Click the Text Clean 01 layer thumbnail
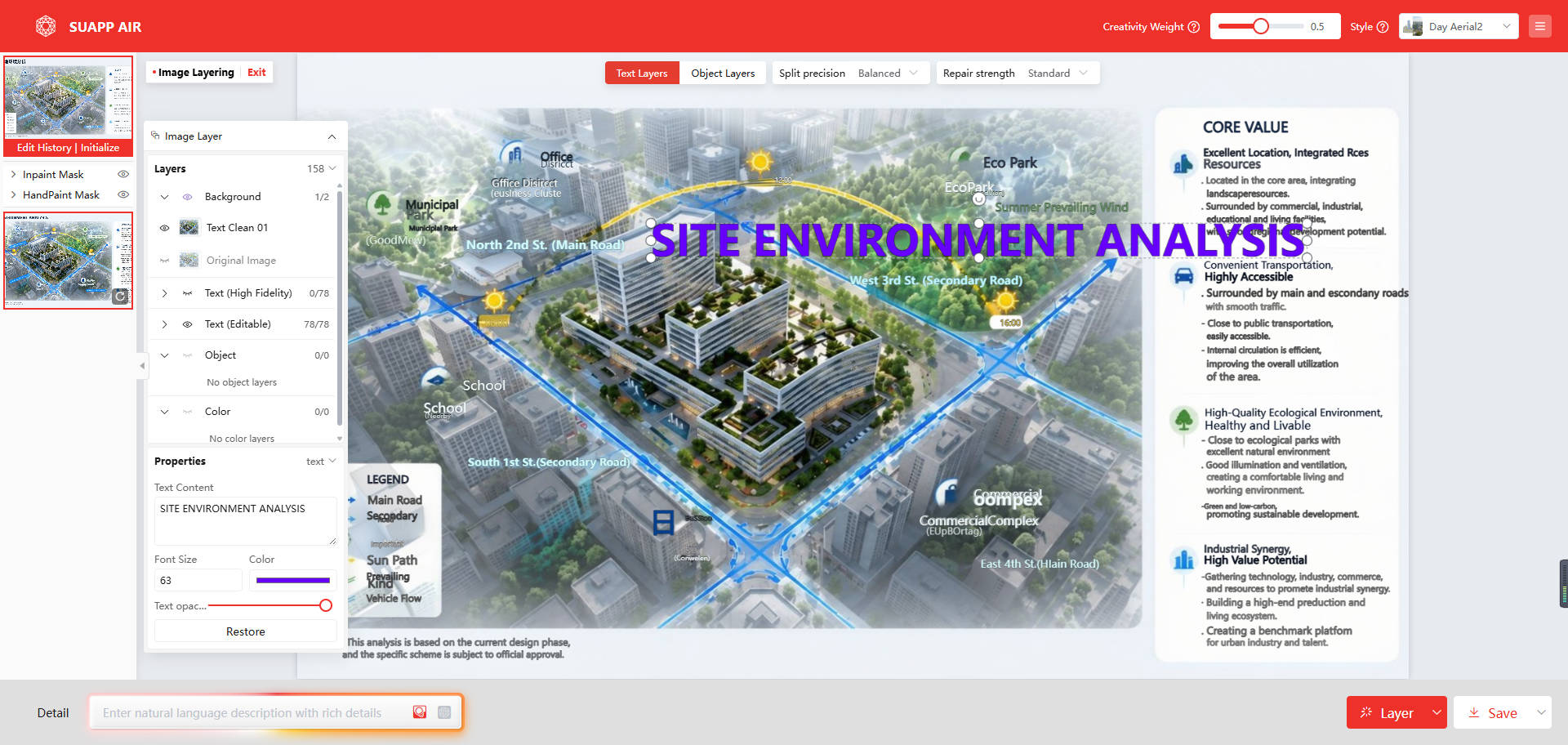Viewport: 1568px width, 745px height. click(x=189, y=227)
